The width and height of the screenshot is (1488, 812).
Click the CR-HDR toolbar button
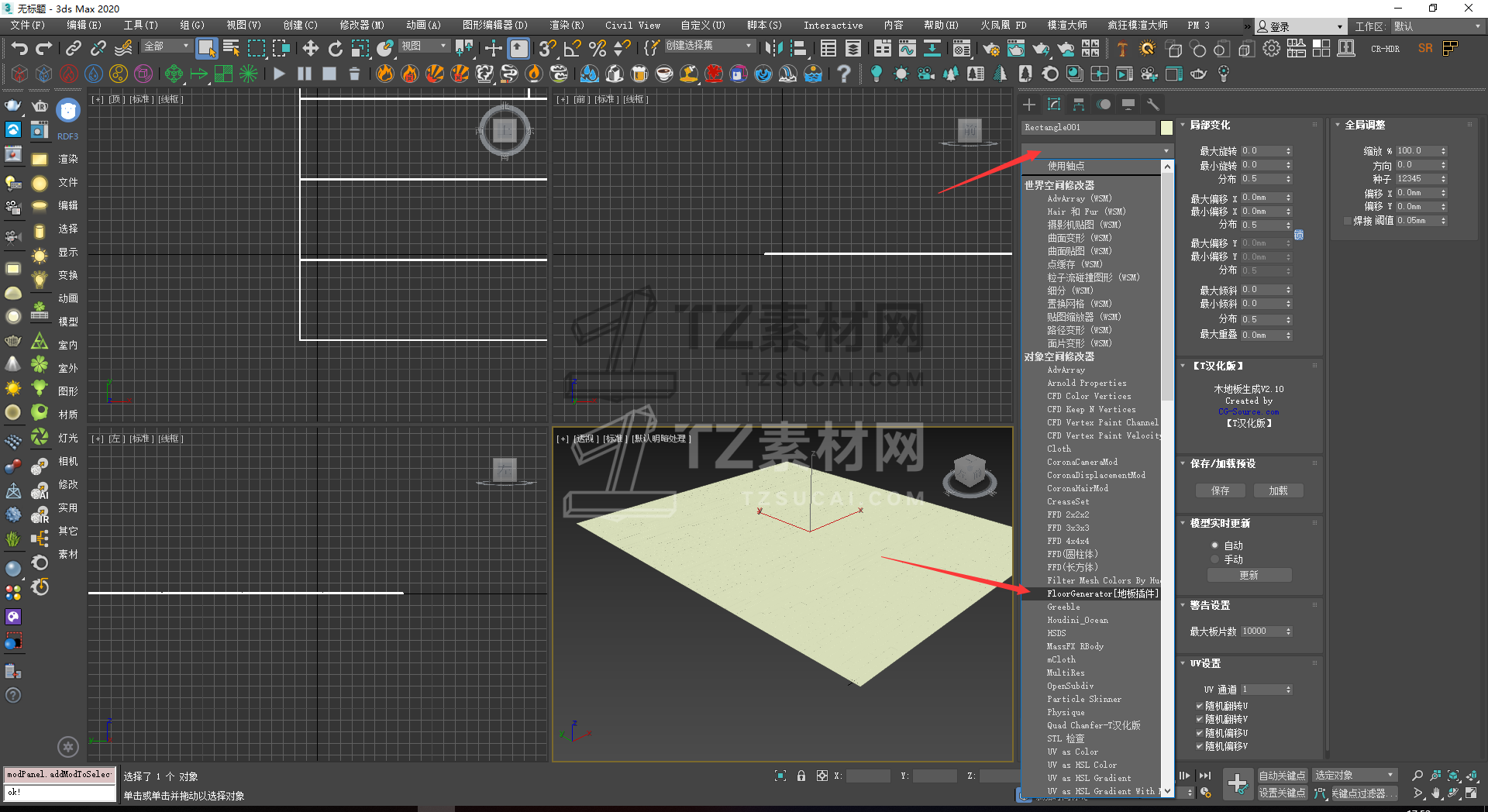1385,48
